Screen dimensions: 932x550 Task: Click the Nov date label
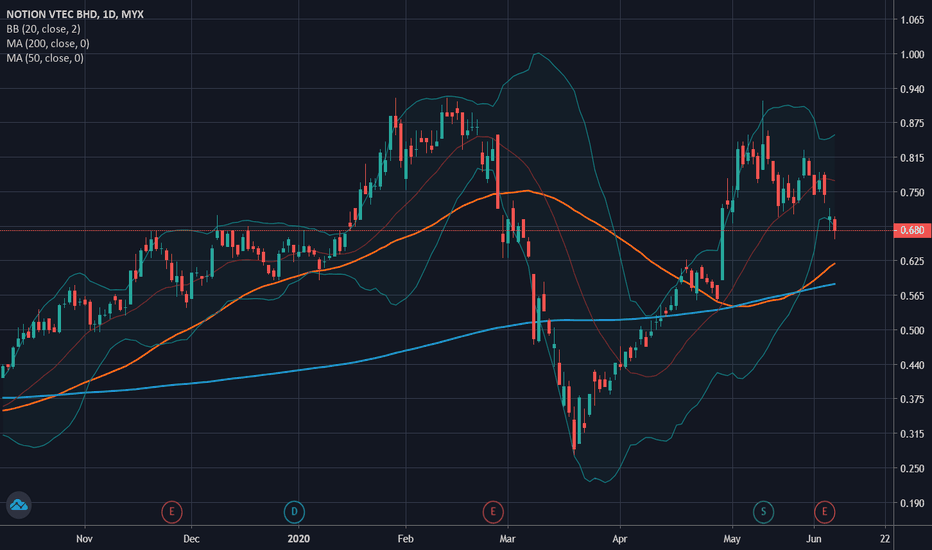tap(84, 539)
